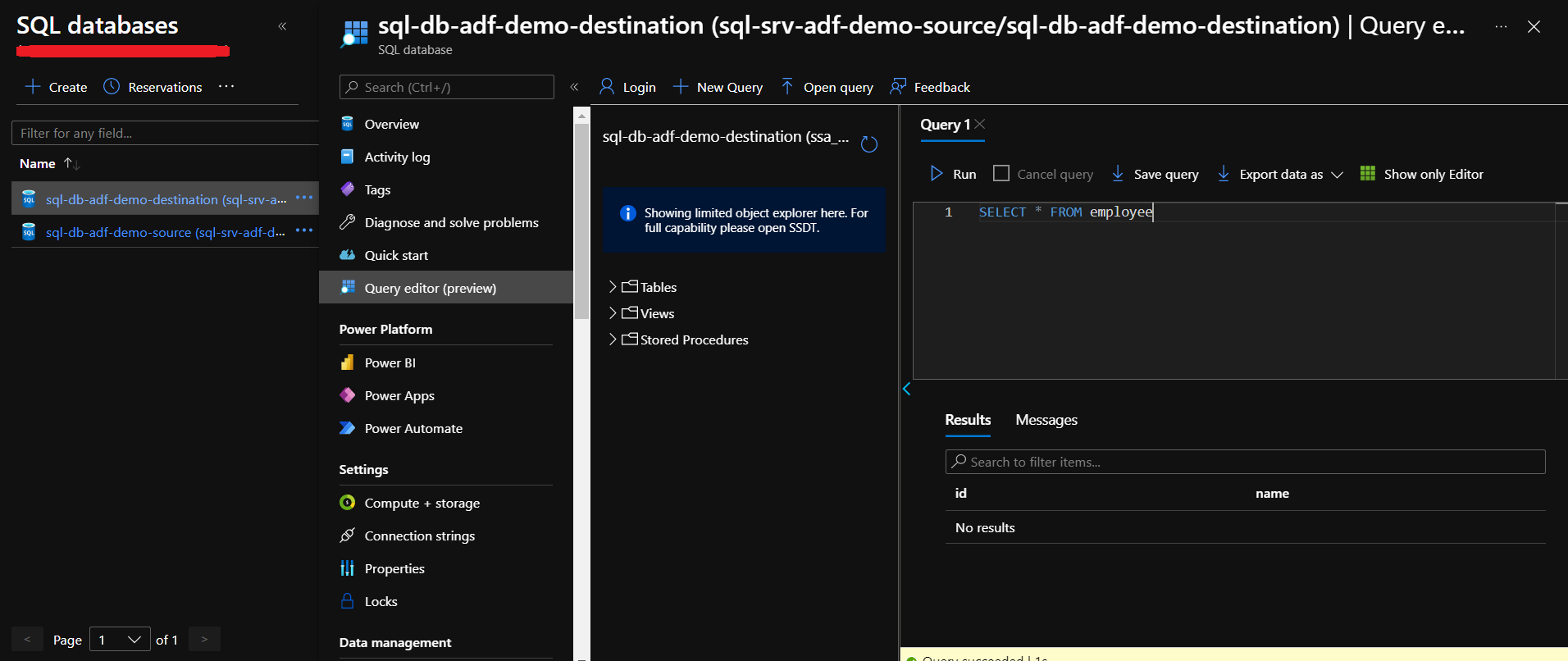Click the Create plus icon
The width and height of the screenshot is (1568, 661).
tap(33, 87)
